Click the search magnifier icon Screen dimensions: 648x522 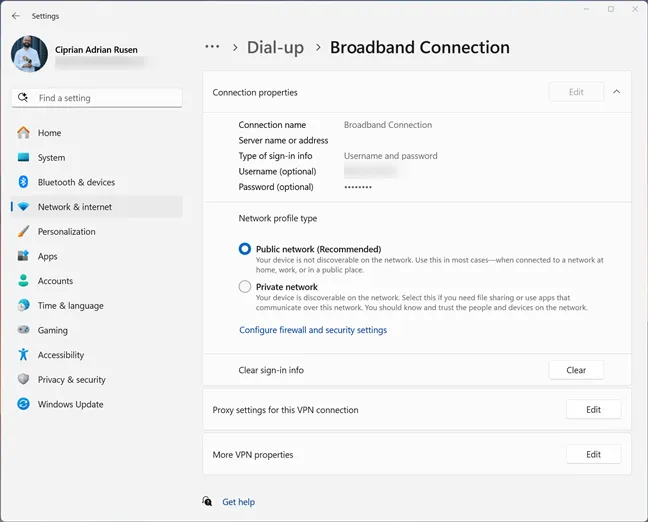(23, 98)
